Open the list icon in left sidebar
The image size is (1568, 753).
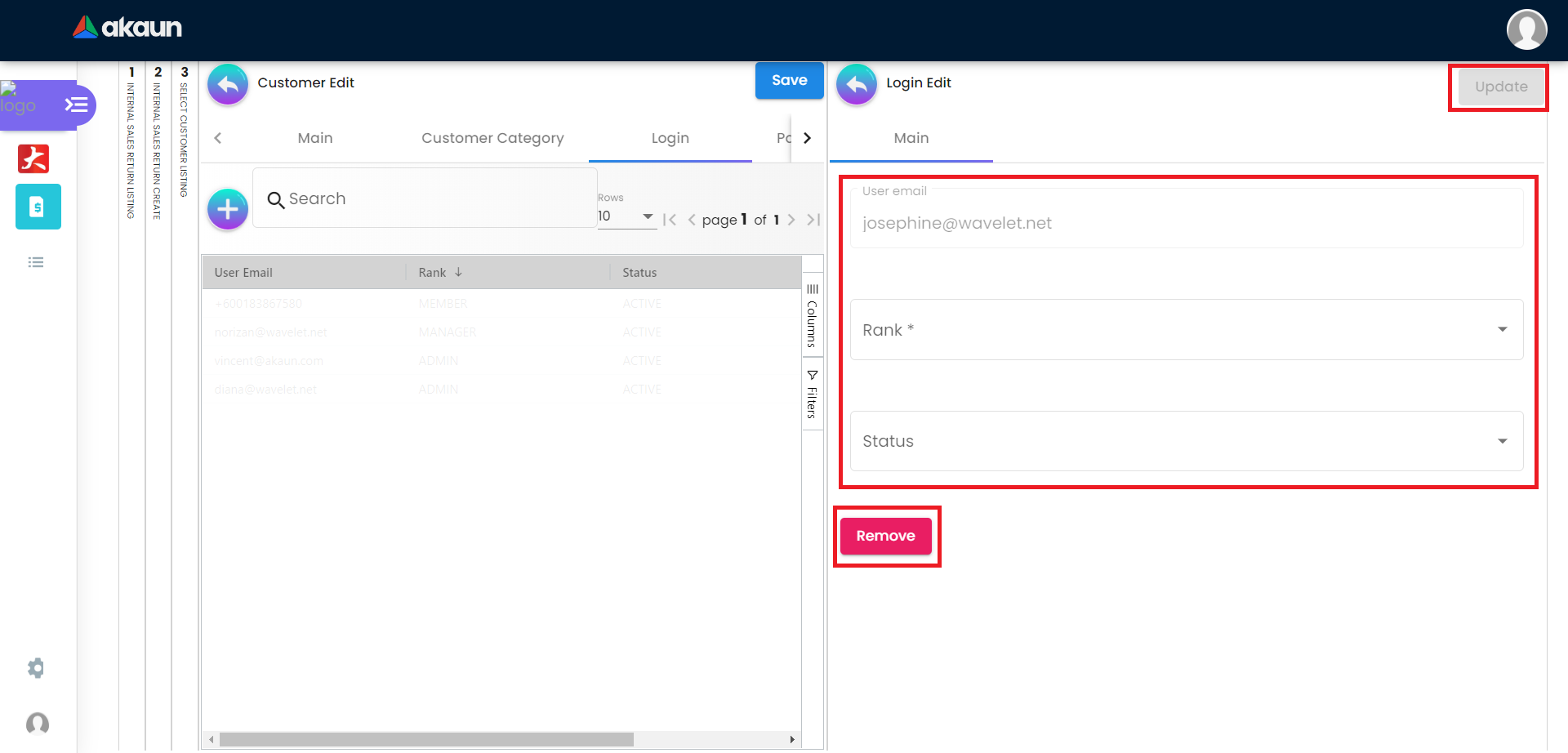pyautogui.click(x=36, y=262)
